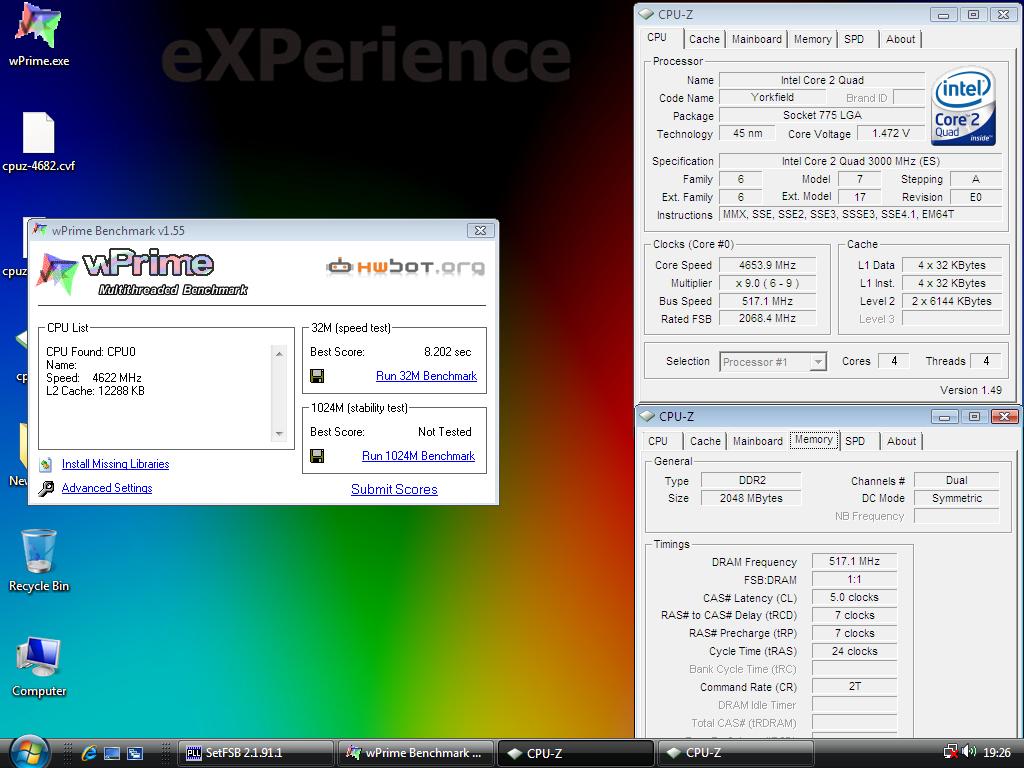Screen dimensions: 1024x768
Task: Open Mainboard tab in lower CPU-Z window
Action: [758, 441]
